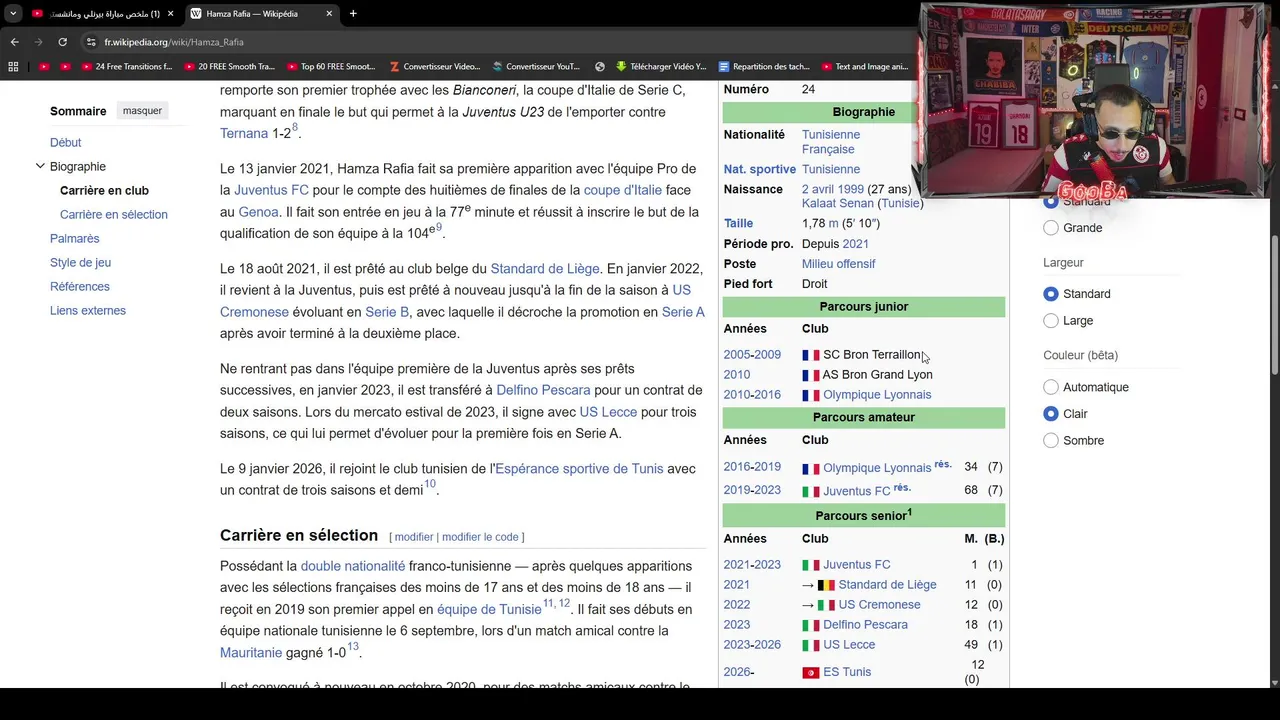Close the Hamza Rafia Wikipédia tab
The height and width of the screenshot is (720, 1280).
coord(329,14)
